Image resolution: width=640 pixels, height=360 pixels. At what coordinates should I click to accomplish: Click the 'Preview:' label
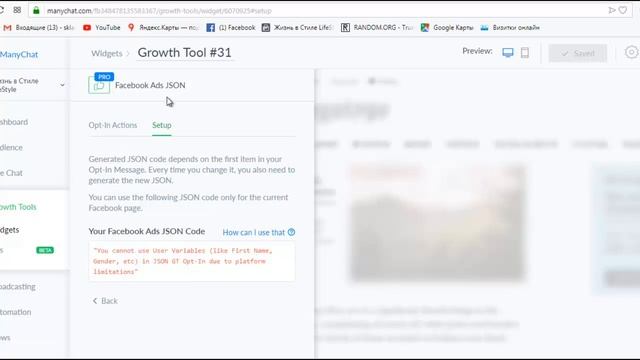coord(477,51)
